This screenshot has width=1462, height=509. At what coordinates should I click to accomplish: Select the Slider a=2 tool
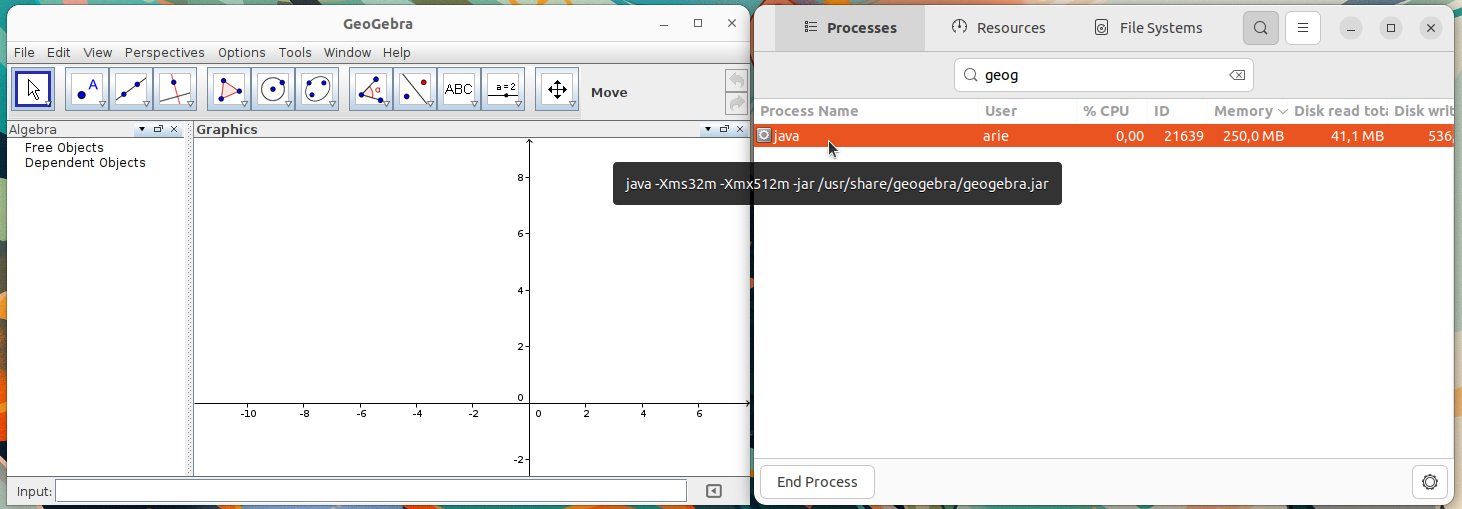pyautogui.click(x=503, y=89)
